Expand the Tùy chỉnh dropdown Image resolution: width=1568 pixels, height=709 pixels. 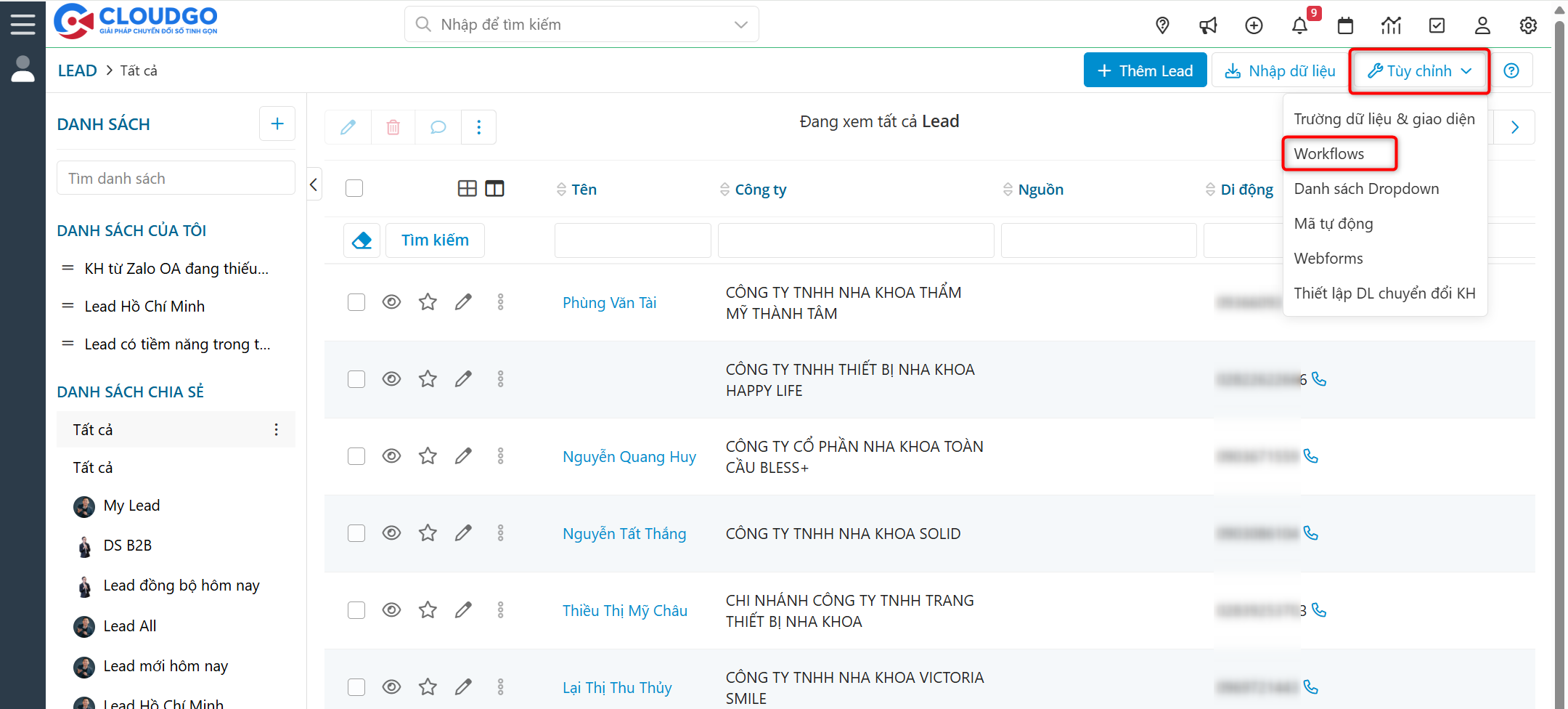(x=1419, y=70)
